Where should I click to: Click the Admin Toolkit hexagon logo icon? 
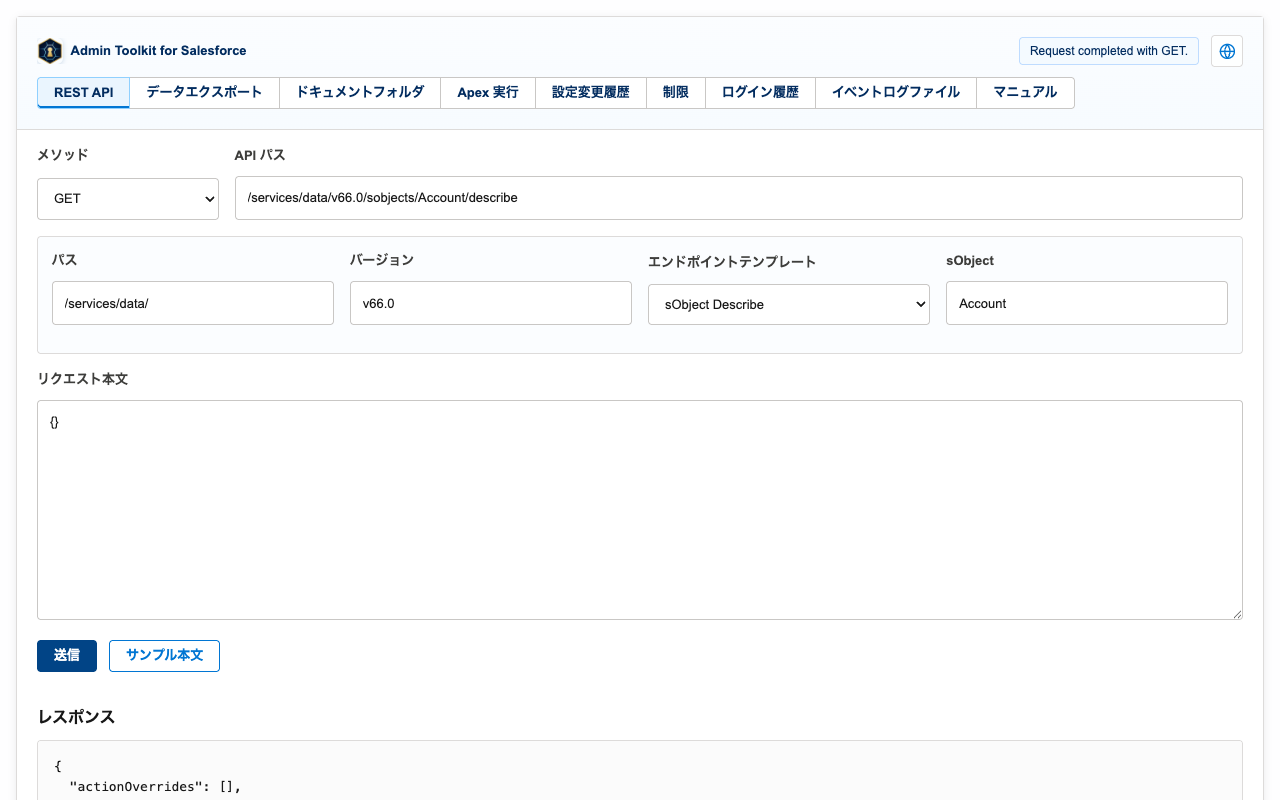[x=50, y=51]
